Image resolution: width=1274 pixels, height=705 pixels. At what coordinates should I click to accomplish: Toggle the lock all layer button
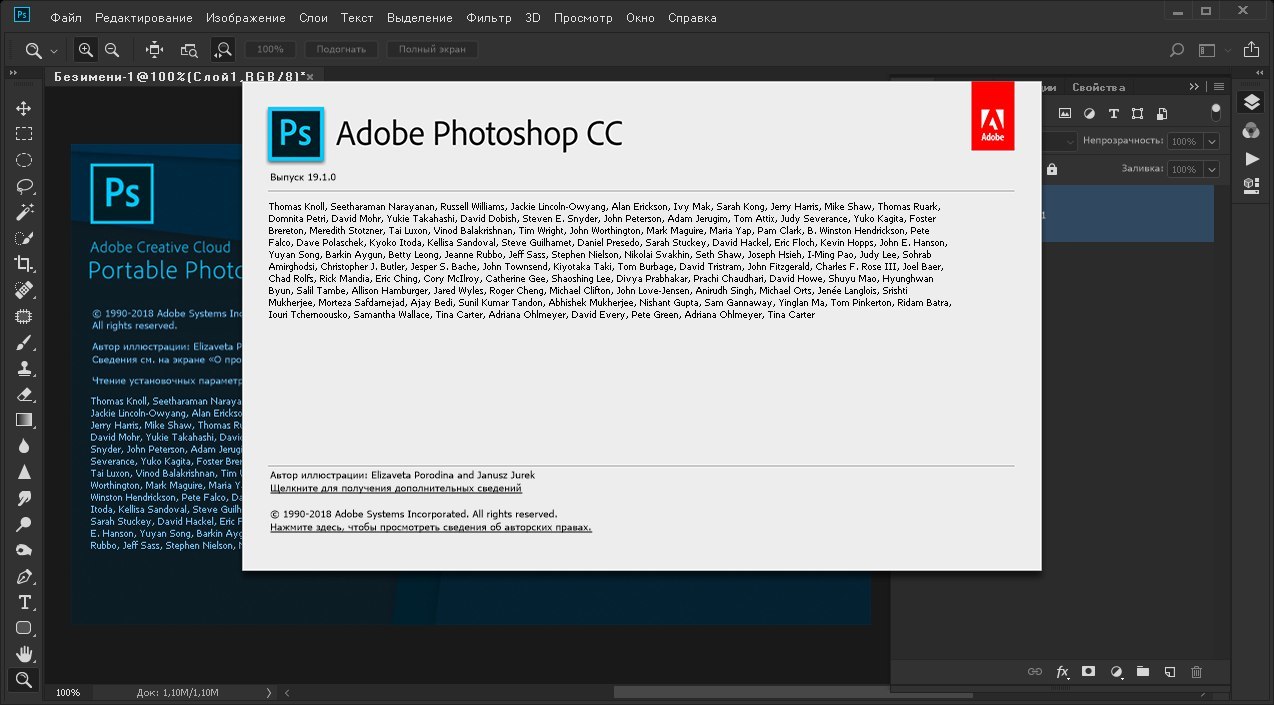coord(1050,170)
